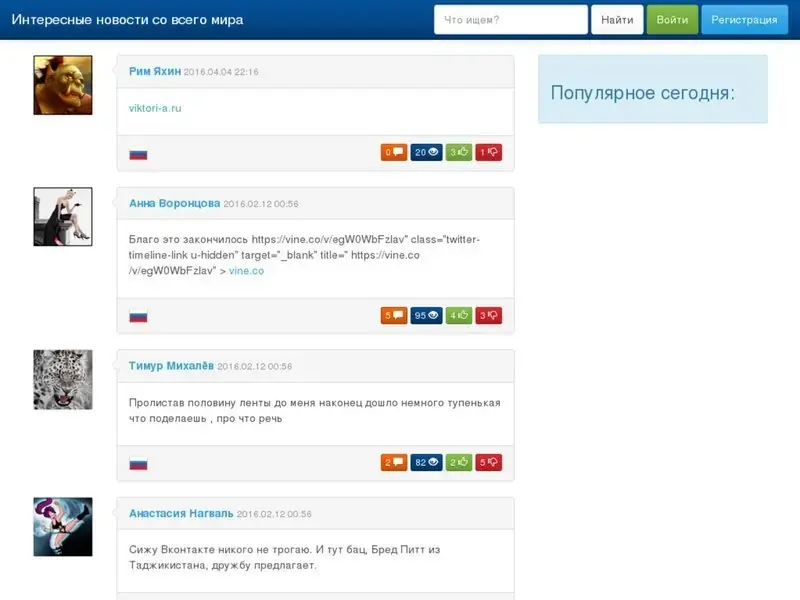Follow the vine.co link

click(x=246, y=271)
